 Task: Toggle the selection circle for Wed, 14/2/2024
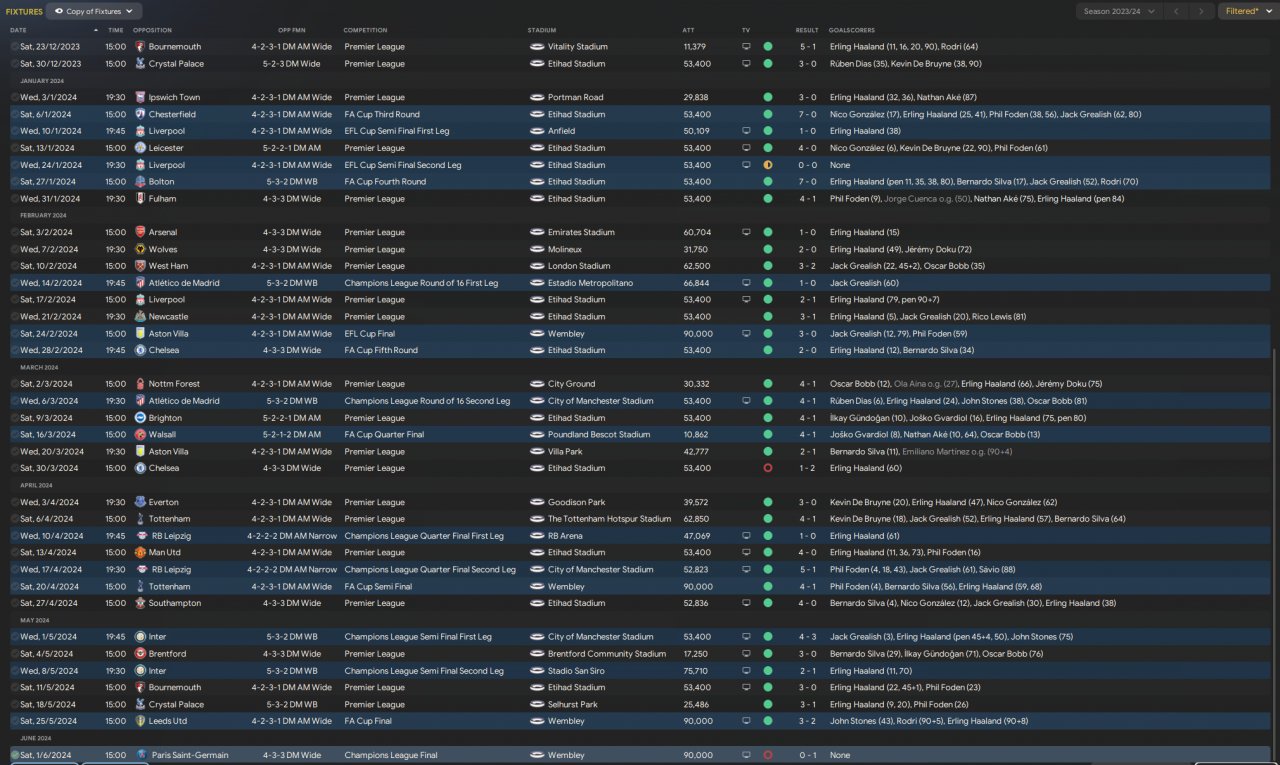tap(15, 283)
